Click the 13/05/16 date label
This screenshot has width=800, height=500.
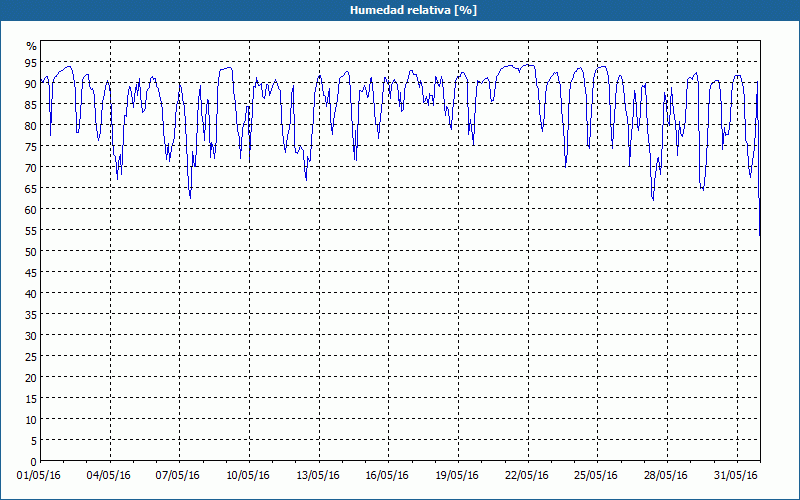[318, 476]
